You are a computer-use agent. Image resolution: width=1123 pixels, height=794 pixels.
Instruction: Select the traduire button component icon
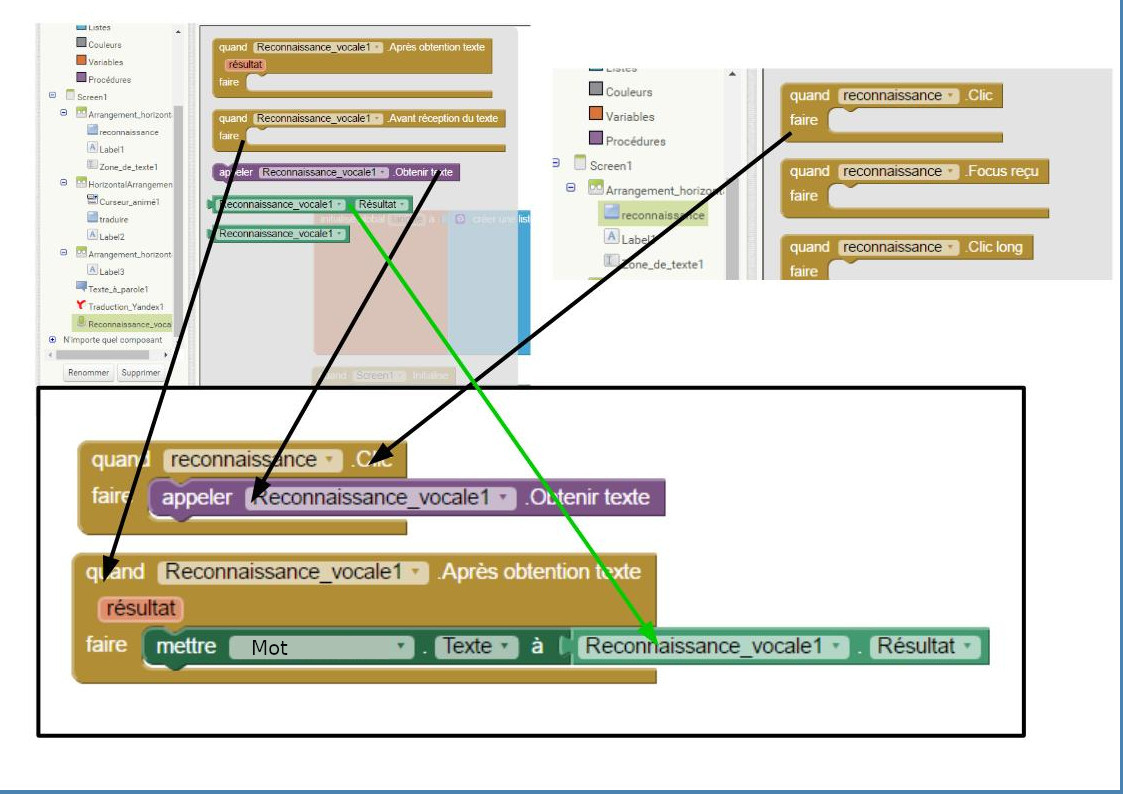point(92,218)
